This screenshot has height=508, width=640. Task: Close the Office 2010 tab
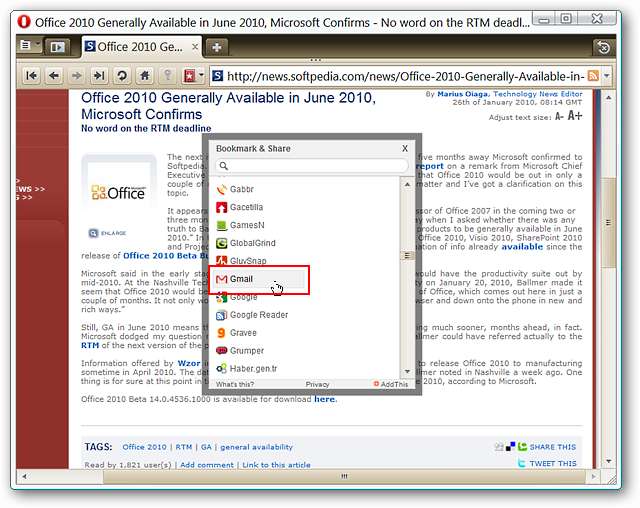195,47
